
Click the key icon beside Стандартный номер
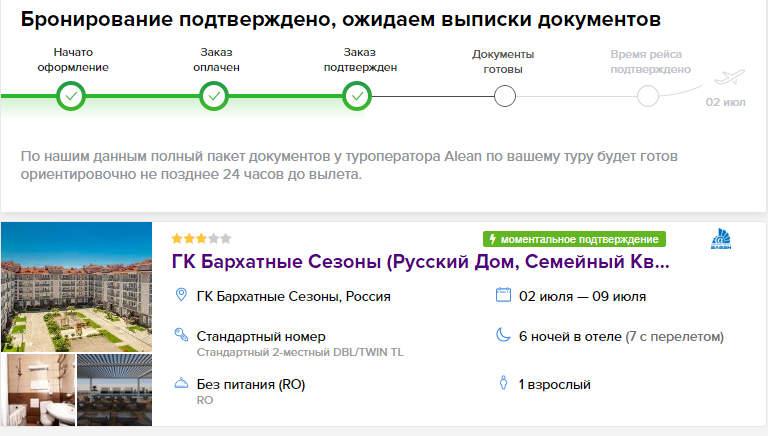181,335
